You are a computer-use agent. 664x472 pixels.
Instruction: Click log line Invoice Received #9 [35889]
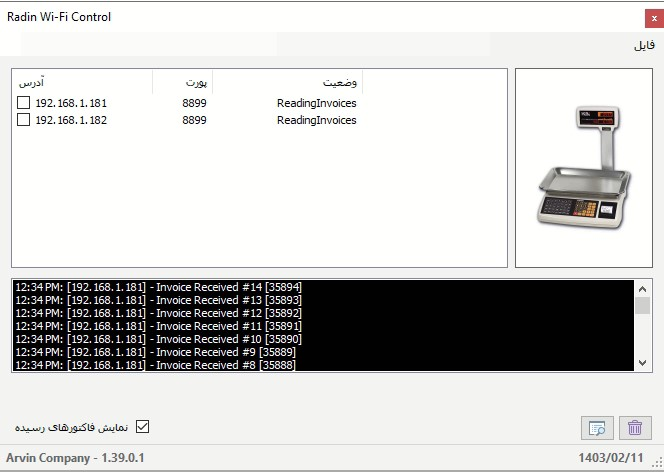(155, 352)
